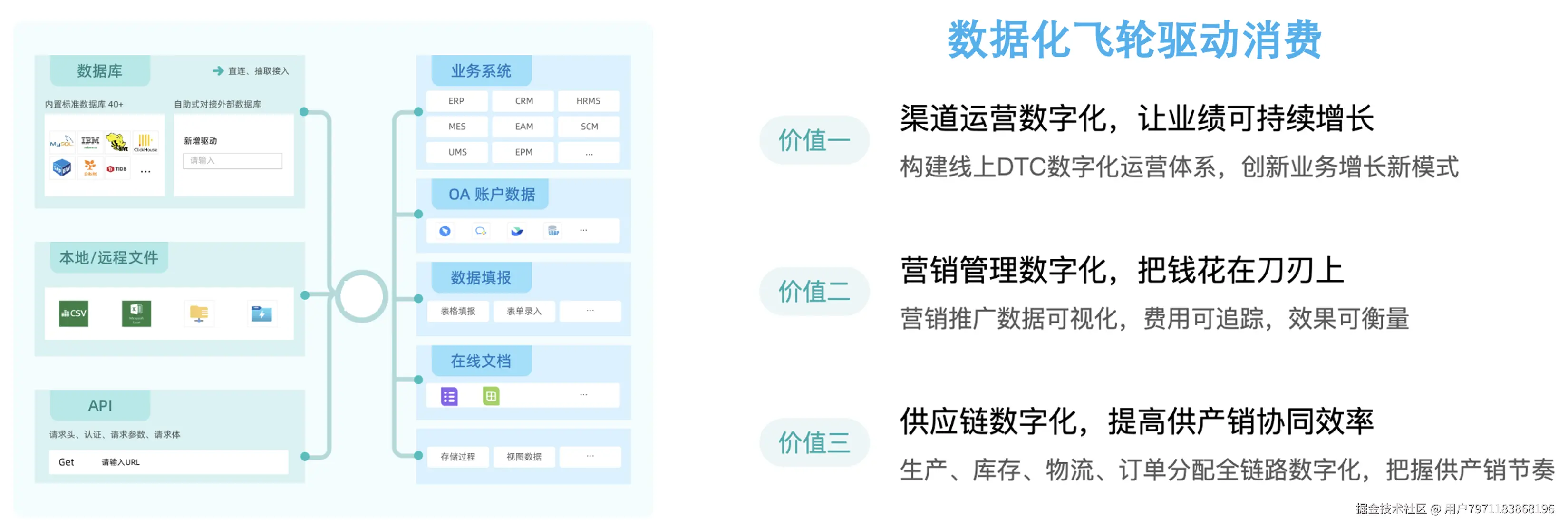Click the ClickHouse database icon
The height and width of the screenshot is (529, 1568).
point(145,142)
